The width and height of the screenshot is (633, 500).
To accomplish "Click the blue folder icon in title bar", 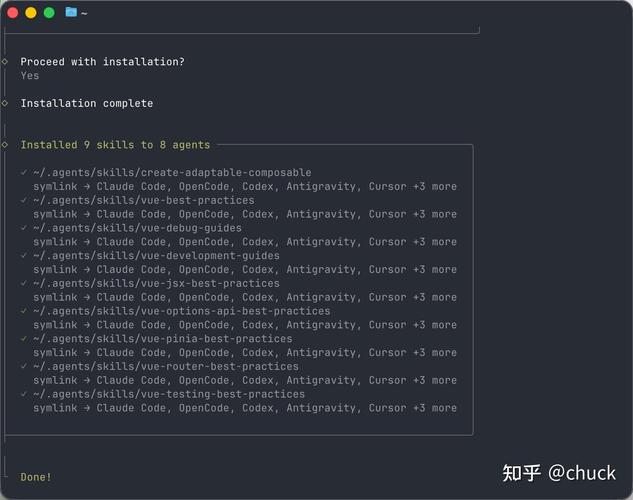I will click(71, 12).
